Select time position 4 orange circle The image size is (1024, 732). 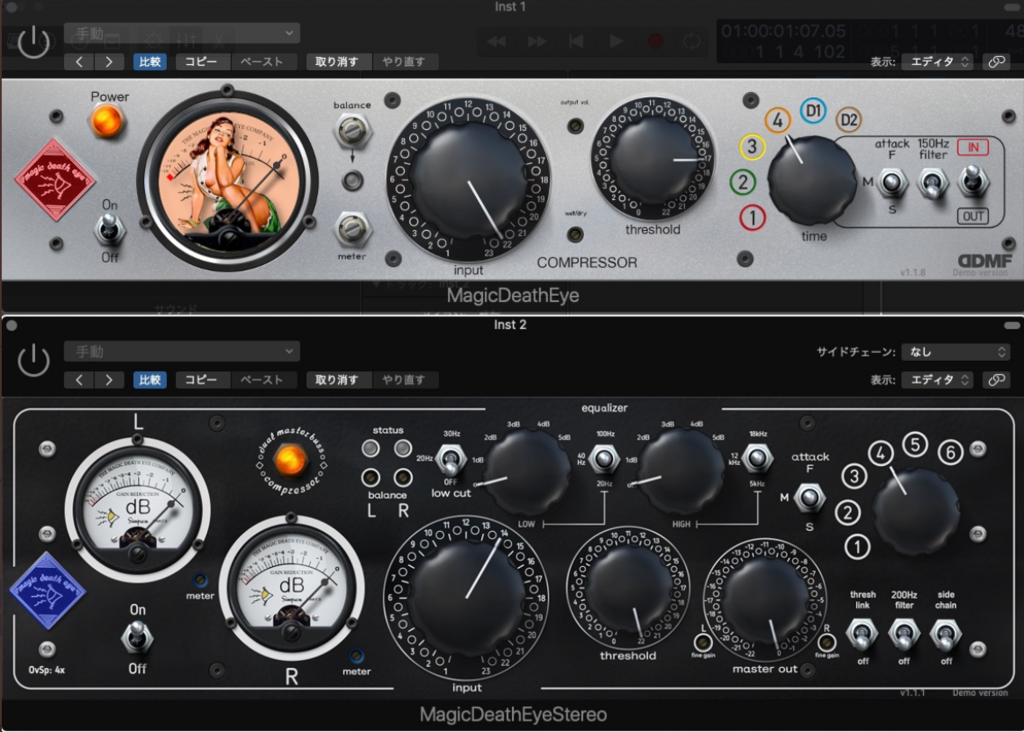point(777,120)
